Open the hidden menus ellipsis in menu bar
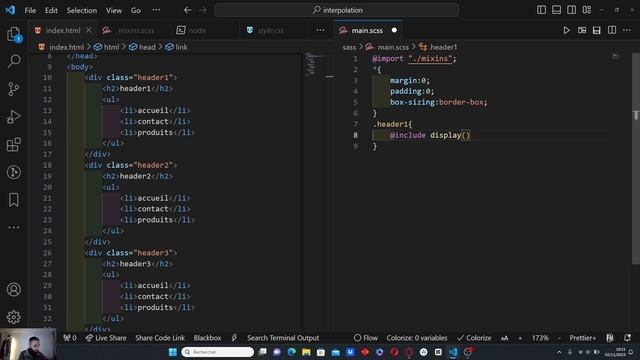The height and width of the screenshot is (360, 640). [x=156, y=10]
